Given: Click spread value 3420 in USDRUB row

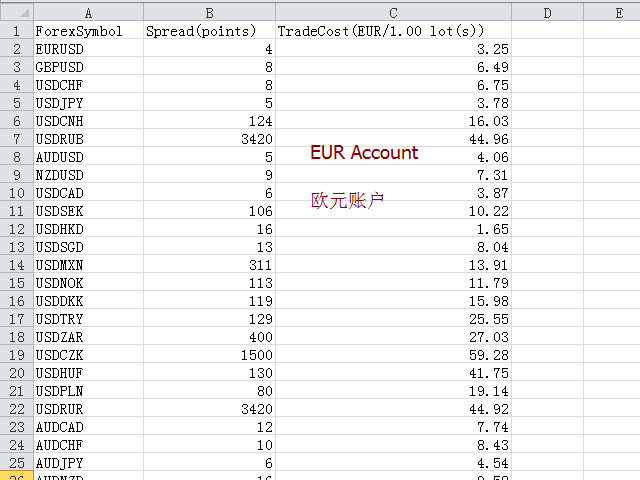Looking at the screenshot, I should pos(209,139).
